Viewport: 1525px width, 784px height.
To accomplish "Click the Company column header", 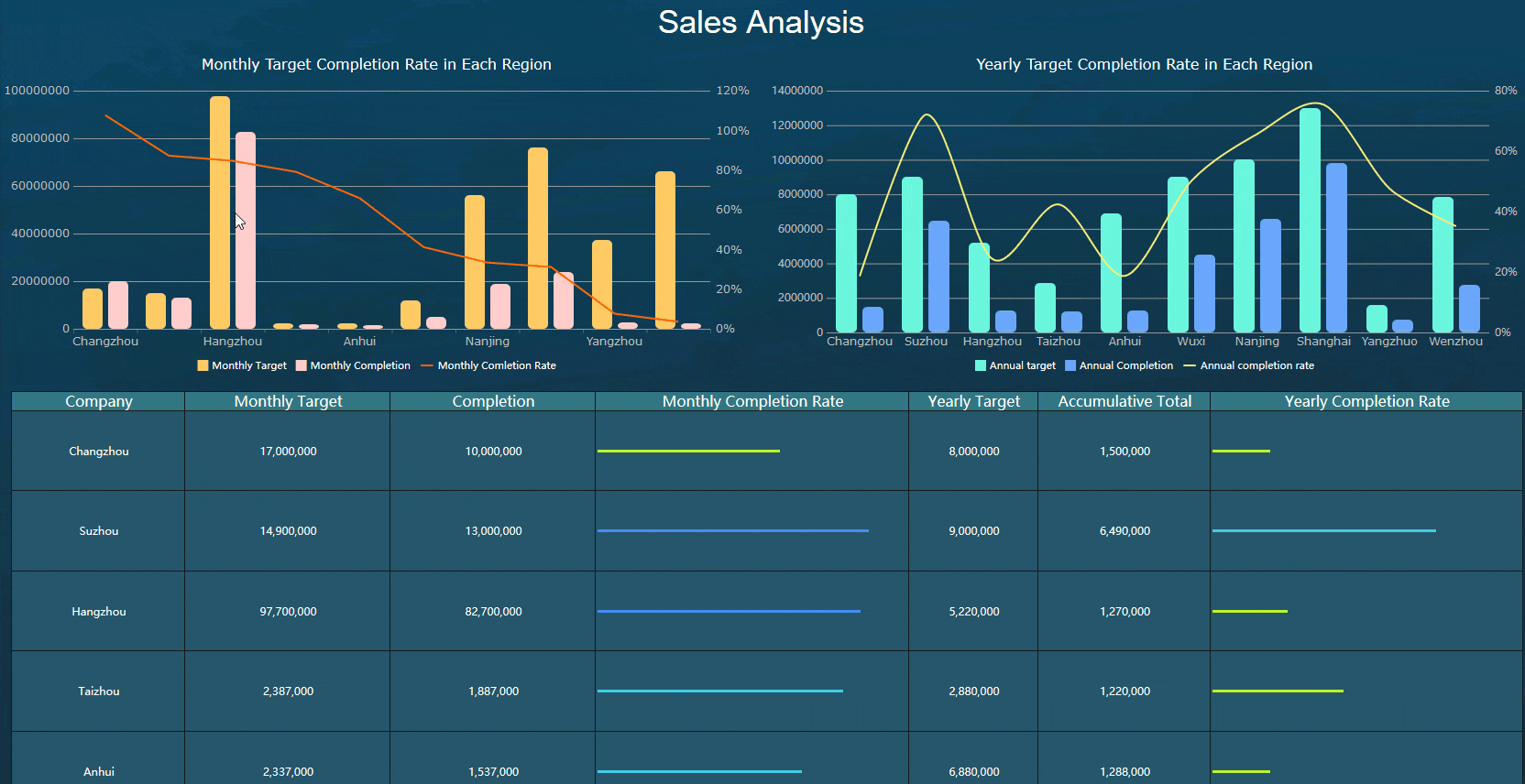I will coord(99,401).
